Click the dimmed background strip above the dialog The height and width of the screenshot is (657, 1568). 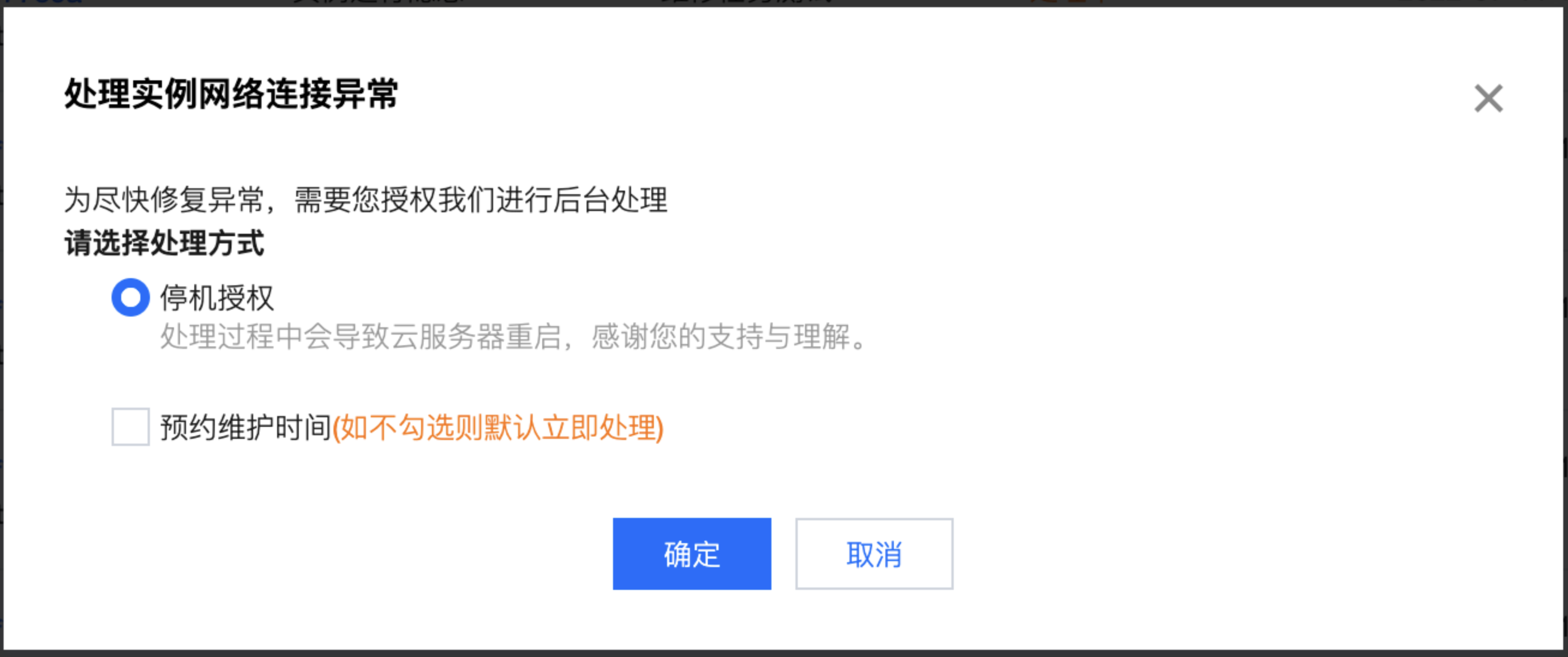click(x=784, y=3)
